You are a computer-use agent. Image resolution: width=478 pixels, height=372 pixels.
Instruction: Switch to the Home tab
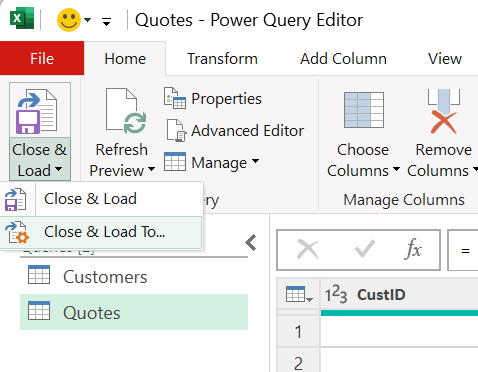click(125, 59)
